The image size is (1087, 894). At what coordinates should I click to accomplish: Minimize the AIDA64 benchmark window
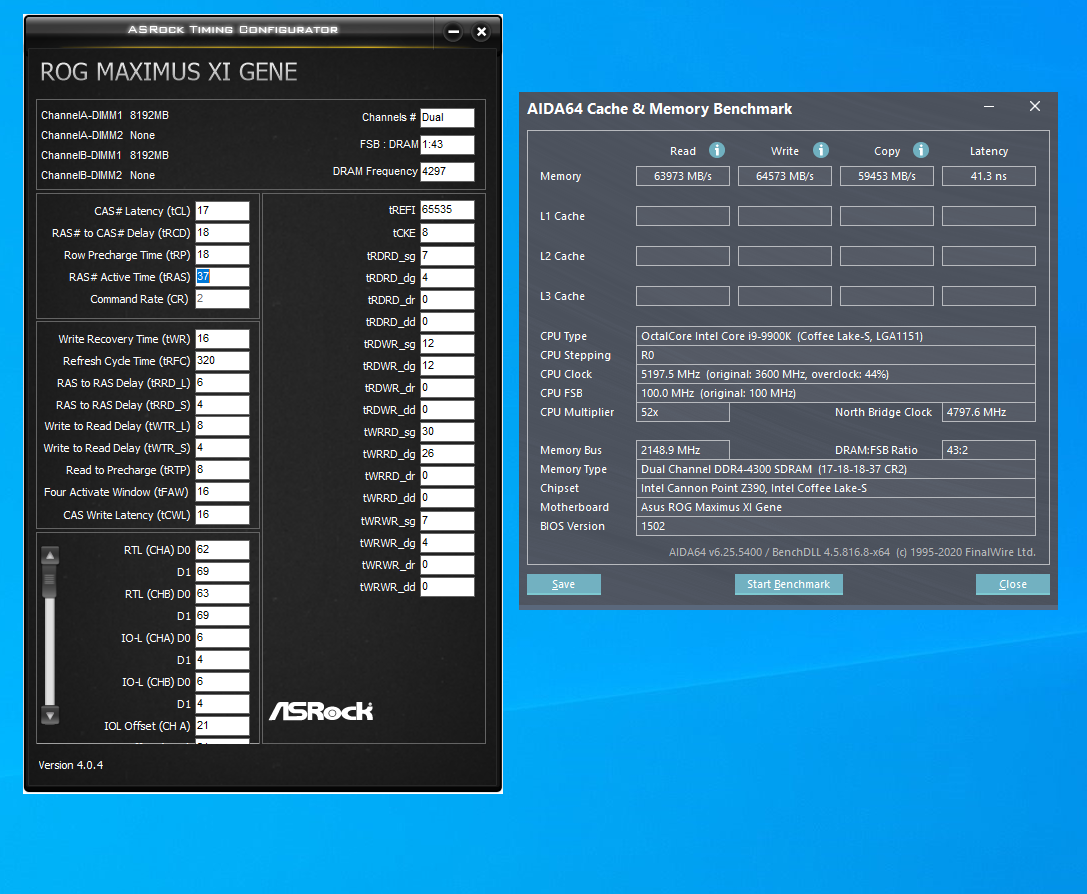[989, 107]
